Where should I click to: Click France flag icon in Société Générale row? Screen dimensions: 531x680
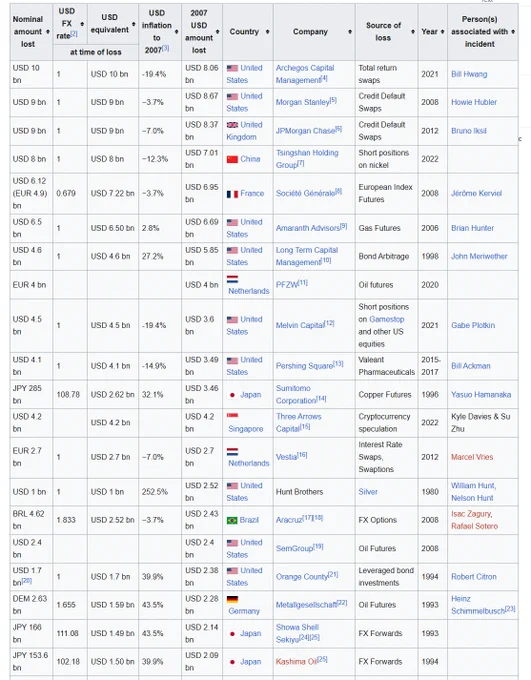[x=232, y=194]
